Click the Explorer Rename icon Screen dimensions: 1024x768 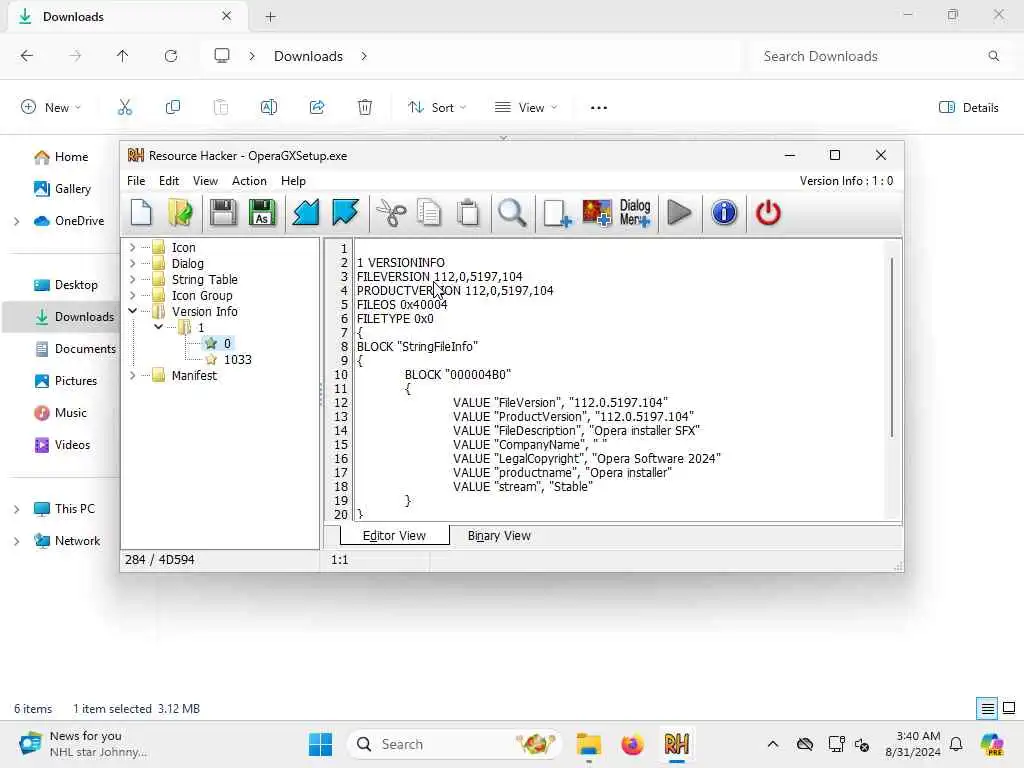coord(269,108)
